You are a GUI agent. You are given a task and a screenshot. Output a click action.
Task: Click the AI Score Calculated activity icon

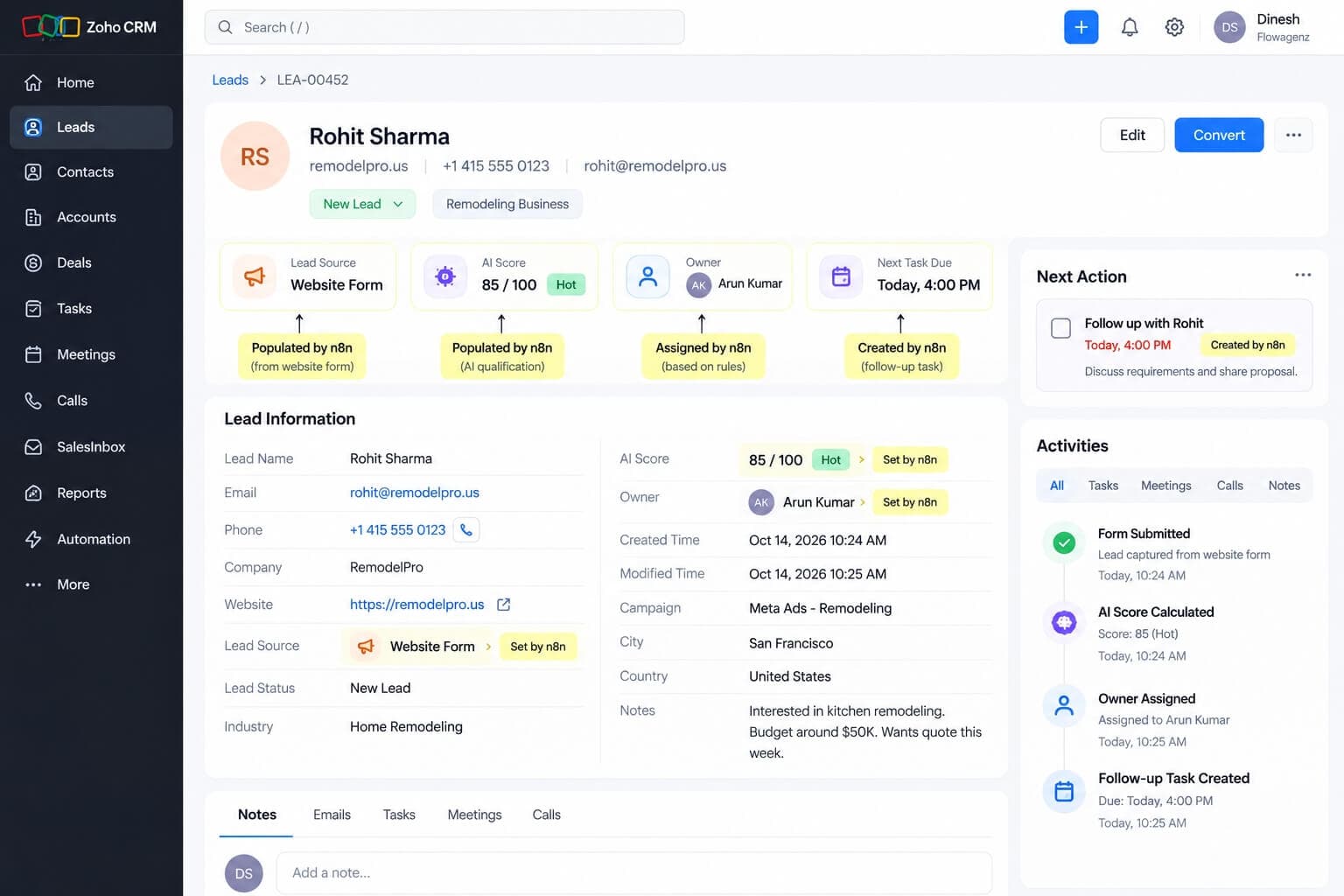point(1064,622)
